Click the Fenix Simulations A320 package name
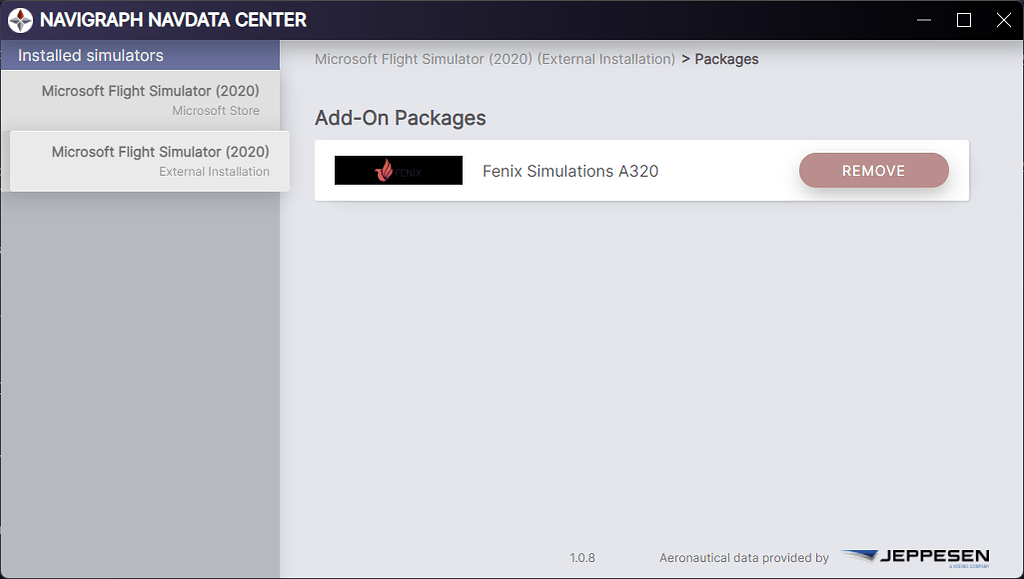Viewport: 1024px width, 579px height. click(x=570, y=171)
